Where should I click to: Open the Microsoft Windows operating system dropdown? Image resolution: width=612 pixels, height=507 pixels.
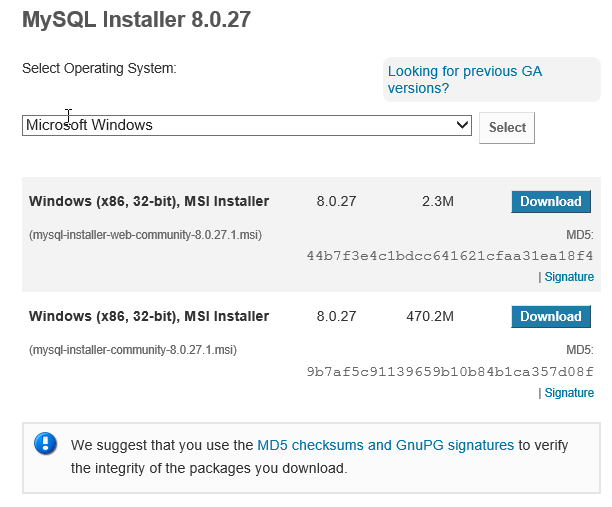click(x=247, y=125)
